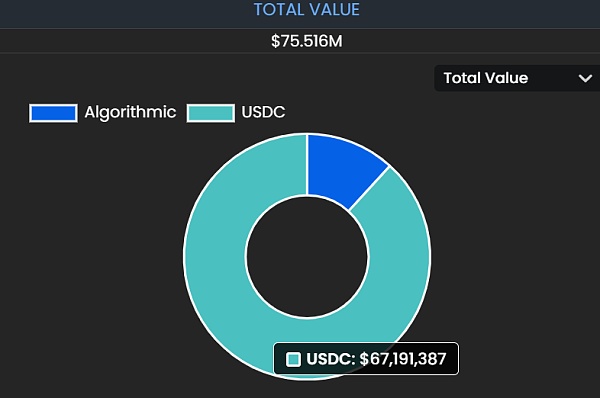
Task: Click the Algorithmic legend label
Action: (x=130, y=112)
